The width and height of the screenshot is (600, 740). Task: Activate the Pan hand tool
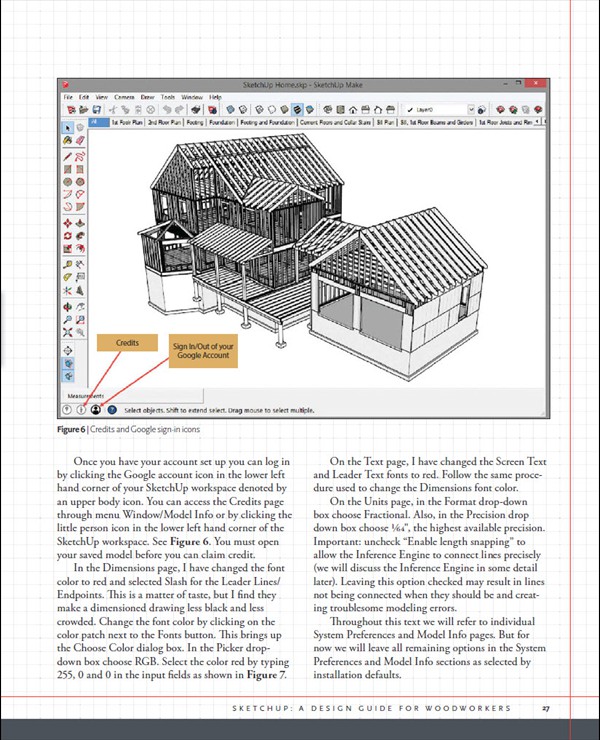click(80, 307)
